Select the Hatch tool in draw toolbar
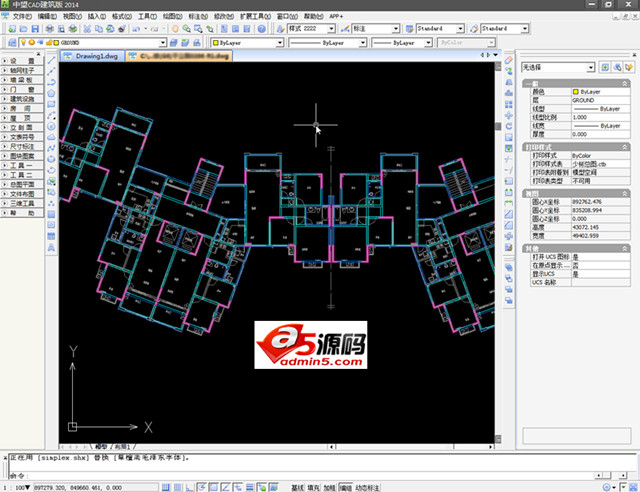This screenshot has width=640, height=492. tap(51, 214)
